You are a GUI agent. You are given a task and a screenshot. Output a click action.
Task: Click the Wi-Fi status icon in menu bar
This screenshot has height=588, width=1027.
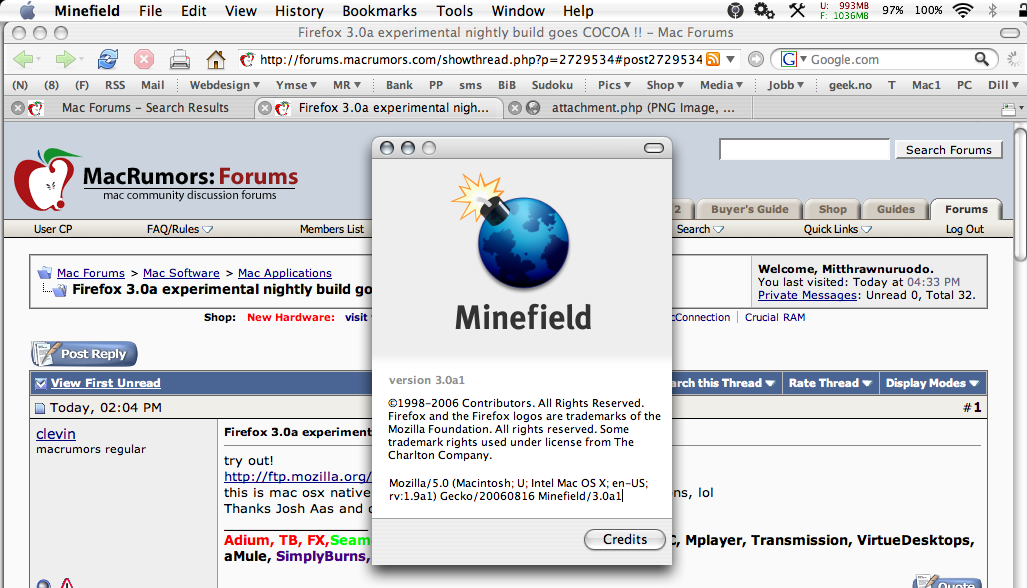(x=963, y=10)
